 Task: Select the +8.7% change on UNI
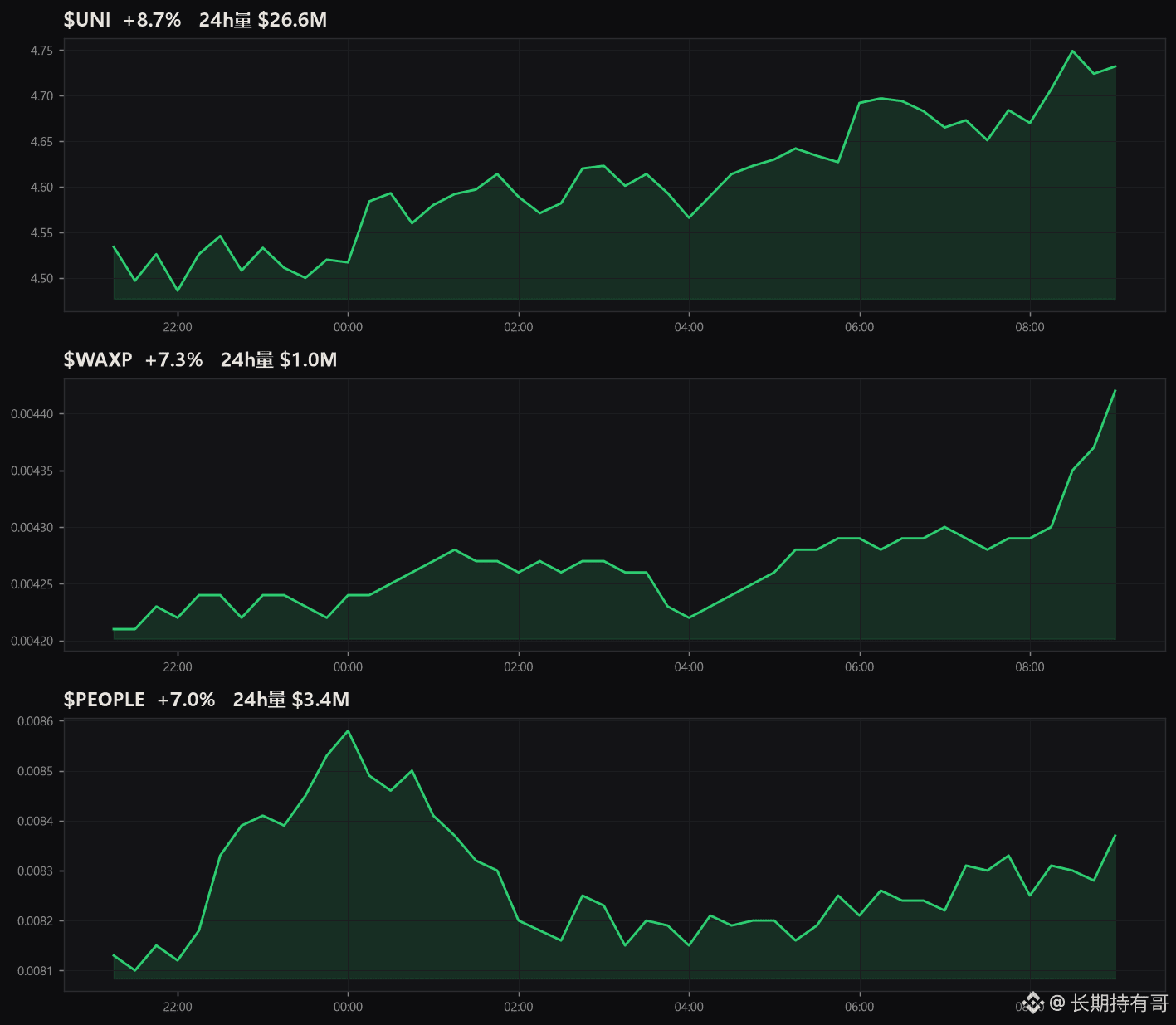tap(152, 20)
